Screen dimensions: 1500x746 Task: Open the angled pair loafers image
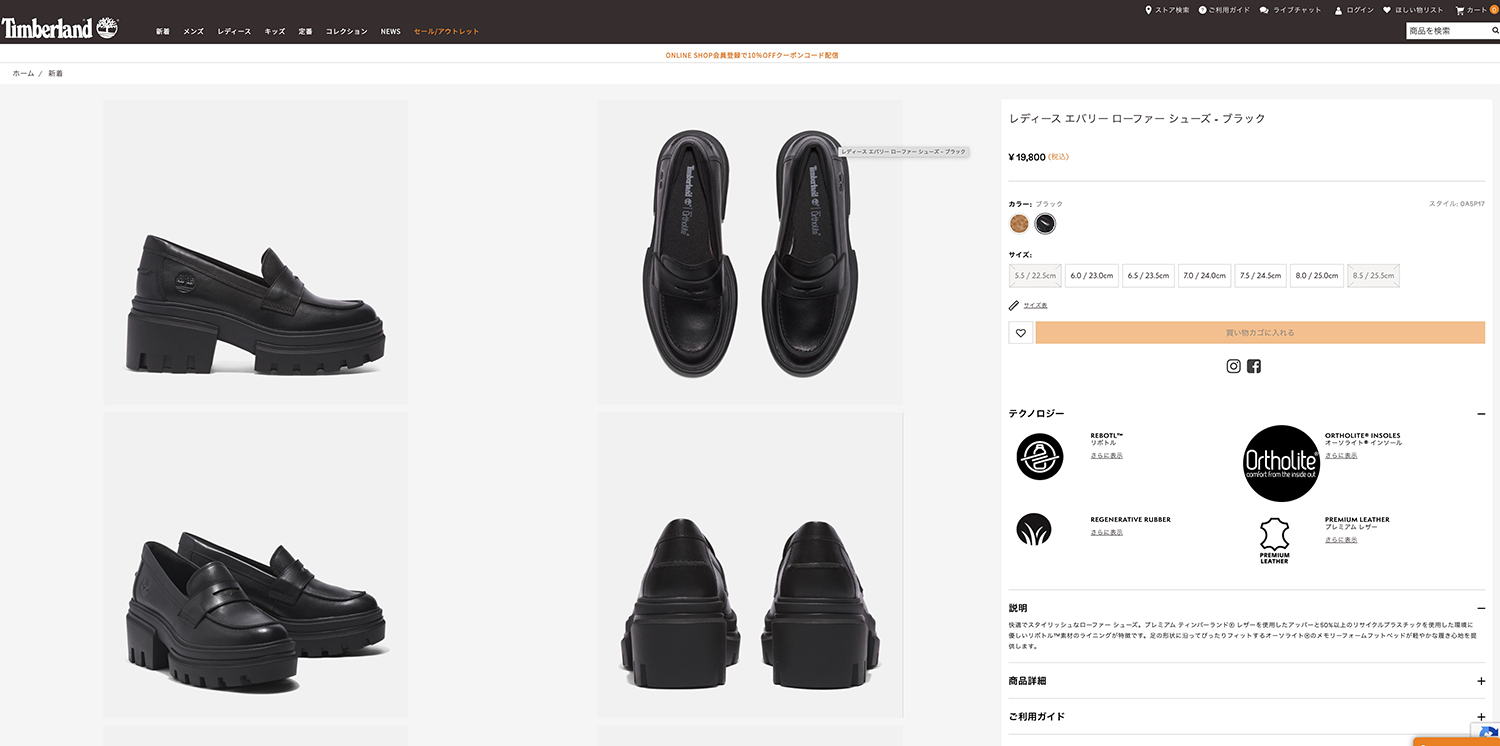click(x=256, y=565)
